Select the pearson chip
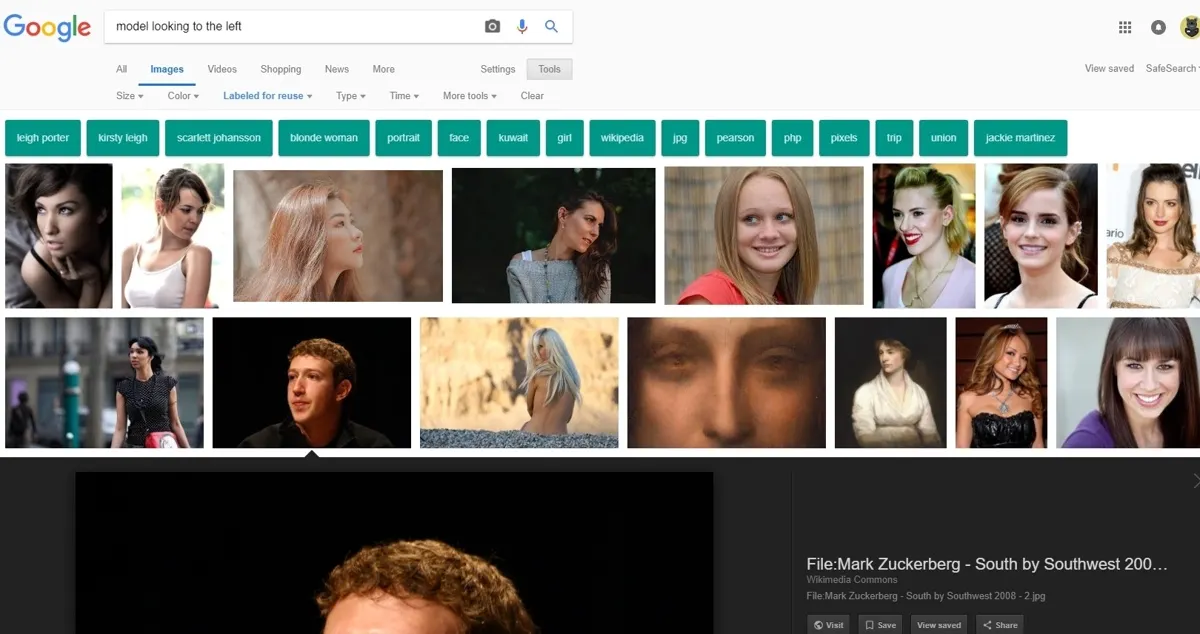This screenshot has width=1200, height=634. point(735,138)
